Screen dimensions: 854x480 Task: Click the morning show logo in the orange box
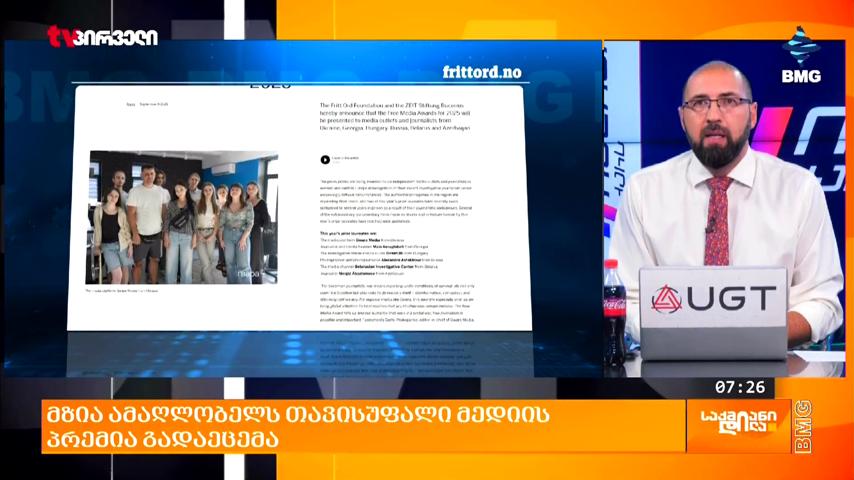(x=739, y=422)
